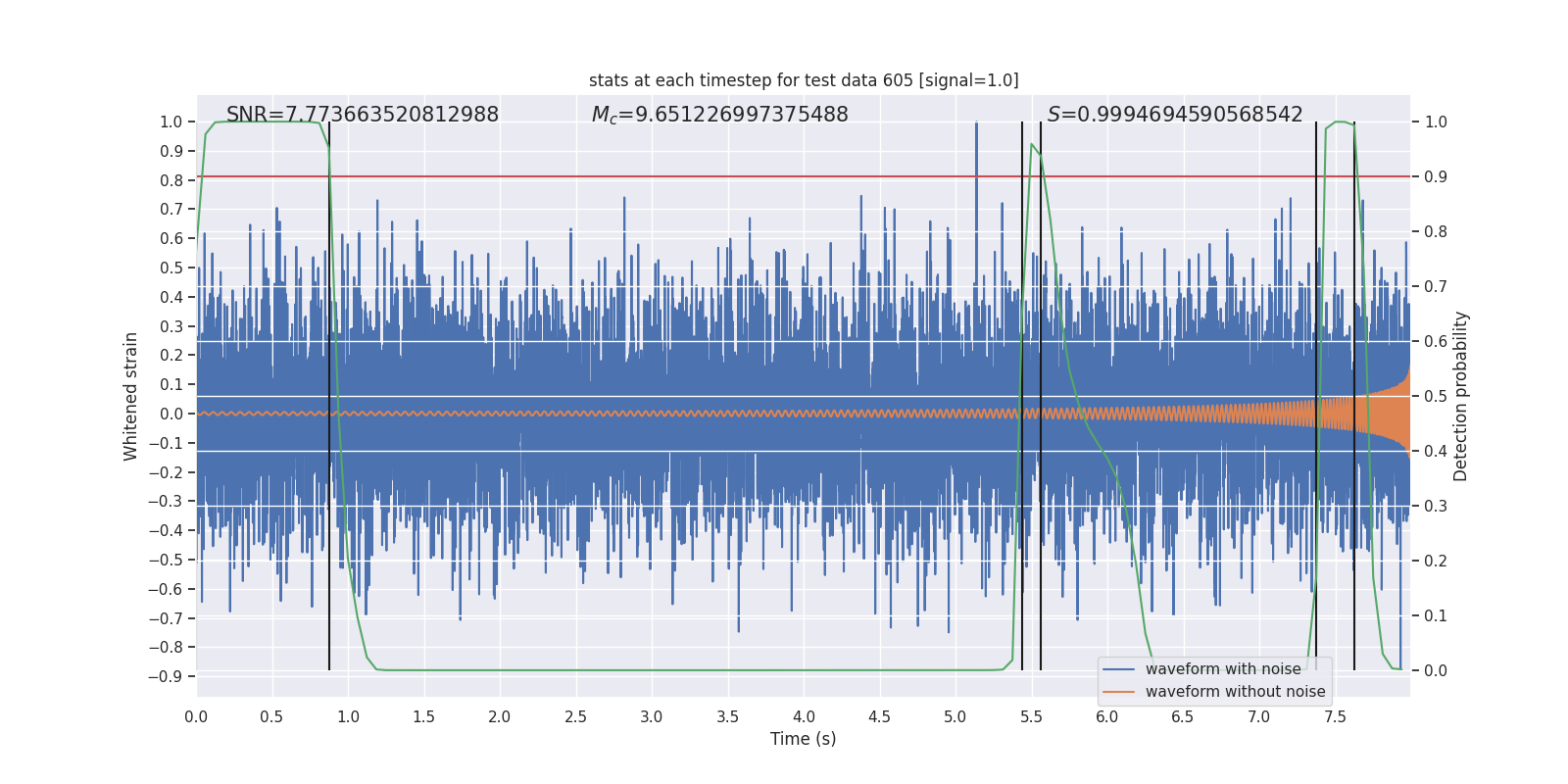Select the 0.7 tick on the Whitened strain axis
This screenshot has width=1568, height=784.
coord(171,209)
